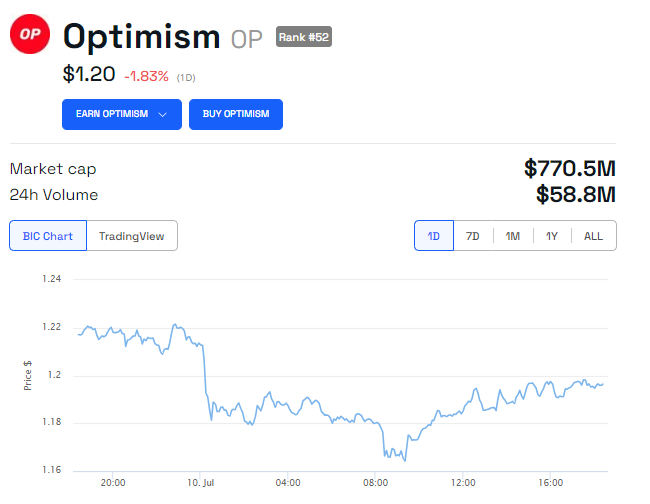This screenshot has width=650, height=504.
Task: Click the -1.83% price change
Action: pyautogui.click(x=147, y=76)
